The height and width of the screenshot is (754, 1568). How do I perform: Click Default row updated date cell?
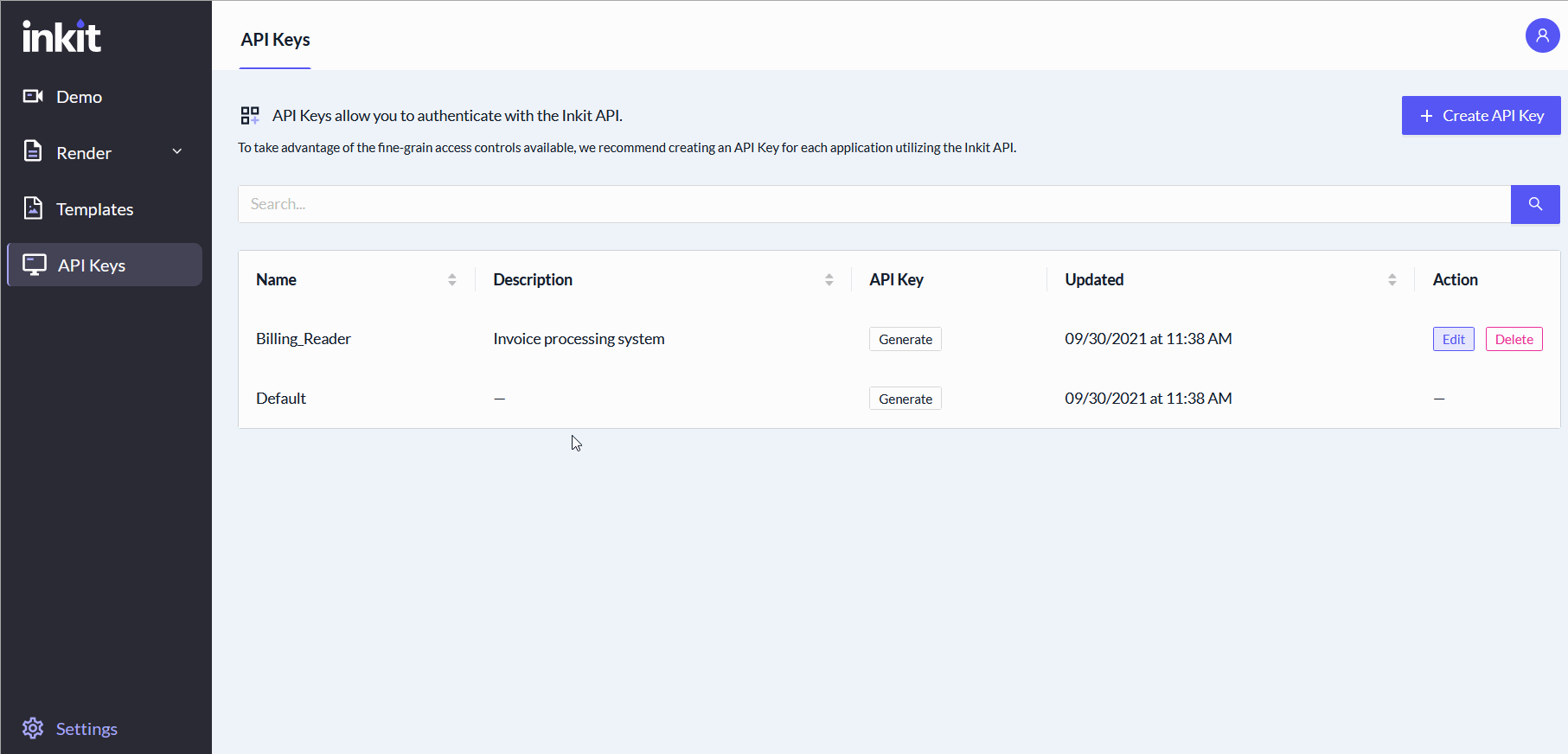1148,399
